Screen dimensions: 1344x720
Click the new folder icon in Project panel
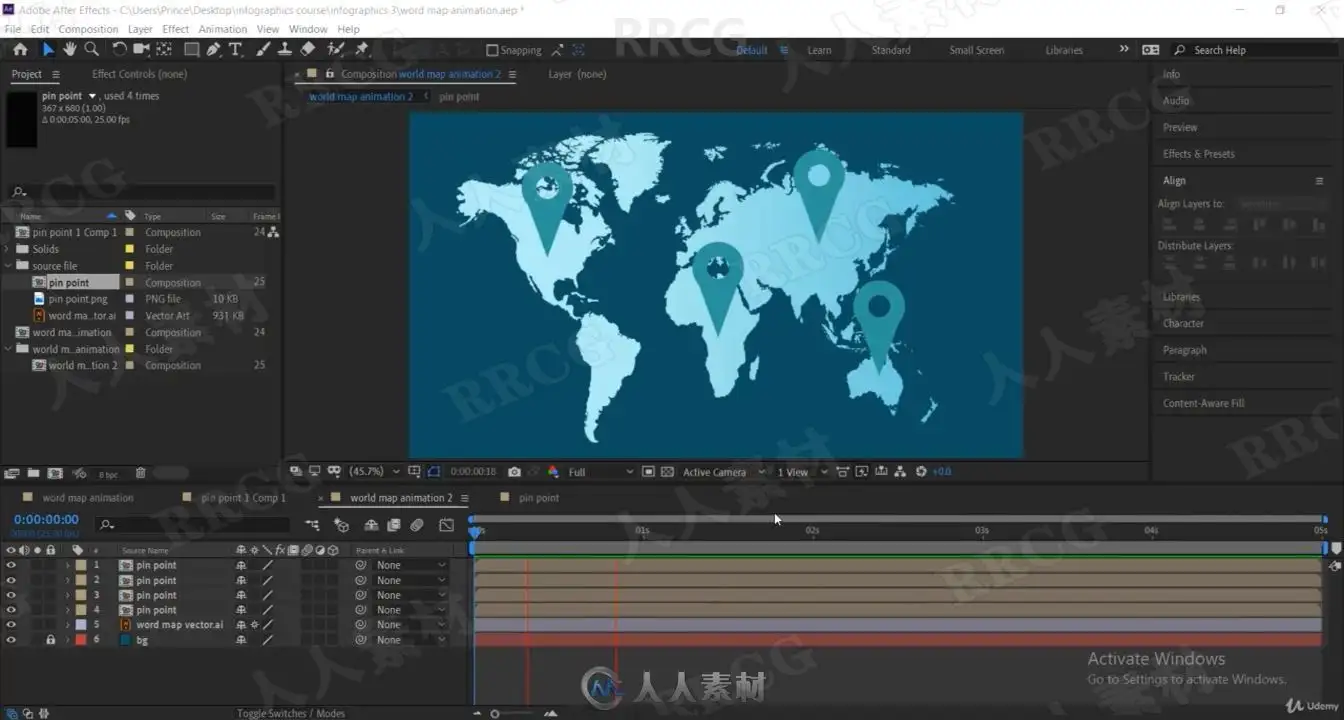click(x=33, y=473)
